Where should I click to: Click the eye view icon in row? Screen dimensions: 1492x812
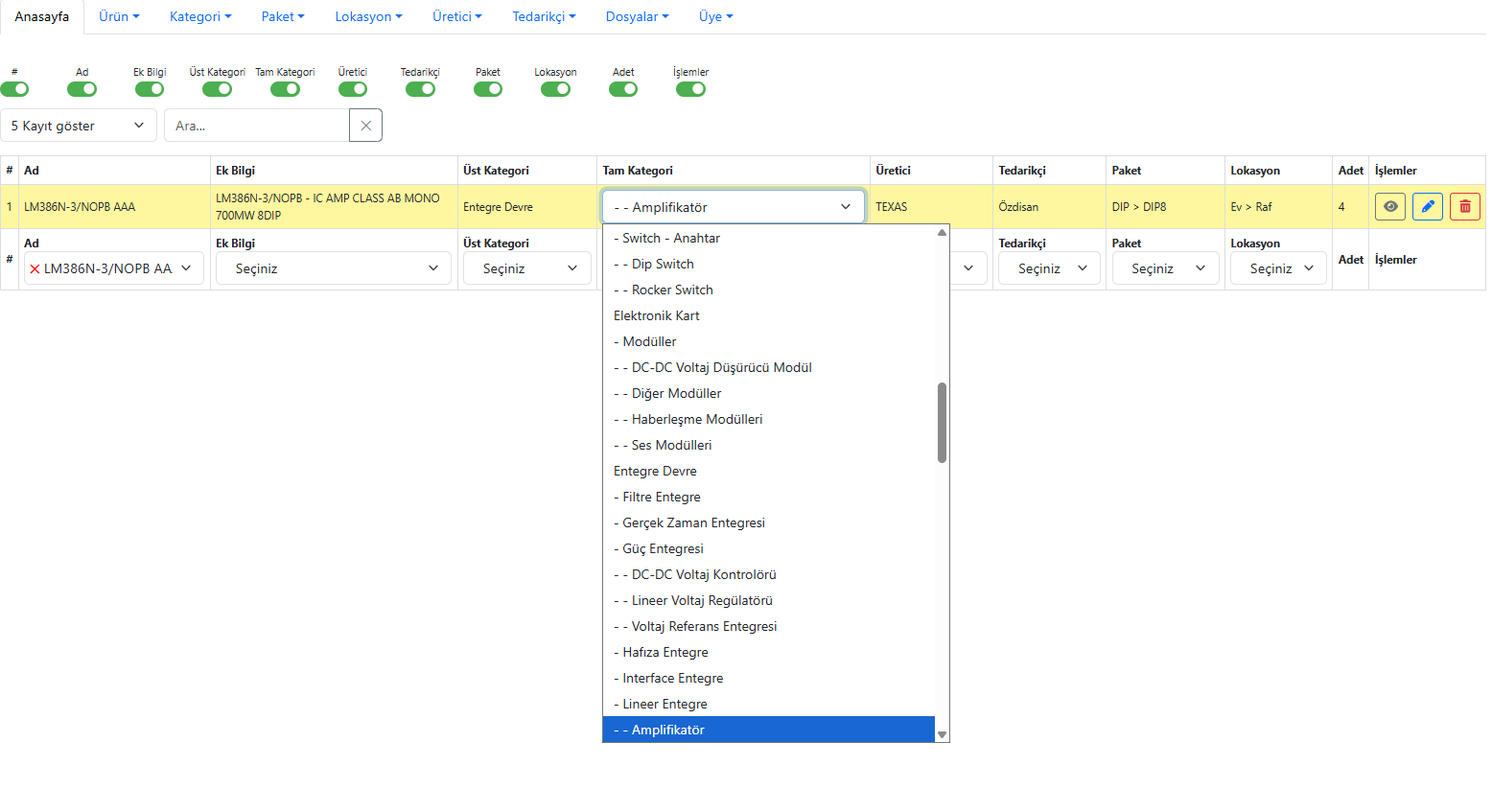[x=1389, y=206]
